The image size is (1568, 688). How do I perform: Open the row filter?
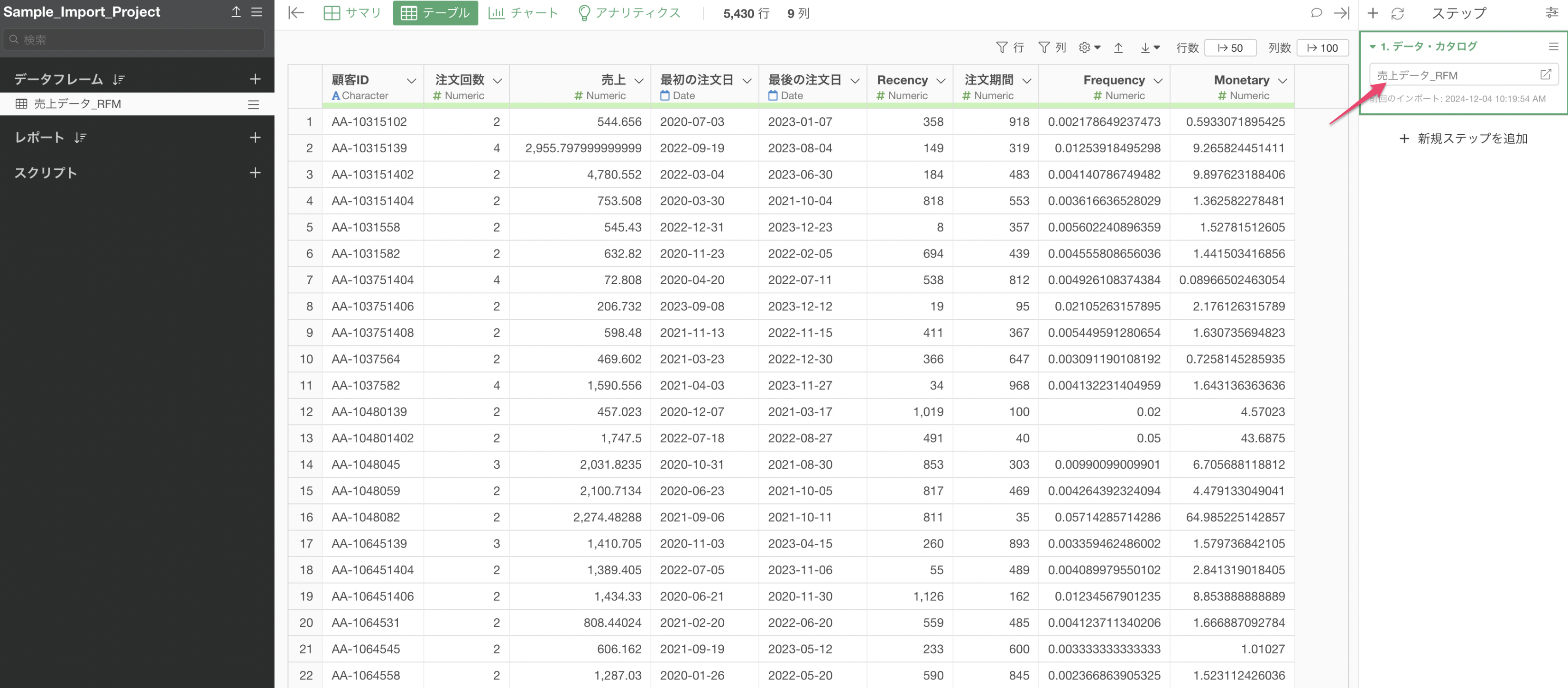pyautogui.click(x=1009, y=47)
